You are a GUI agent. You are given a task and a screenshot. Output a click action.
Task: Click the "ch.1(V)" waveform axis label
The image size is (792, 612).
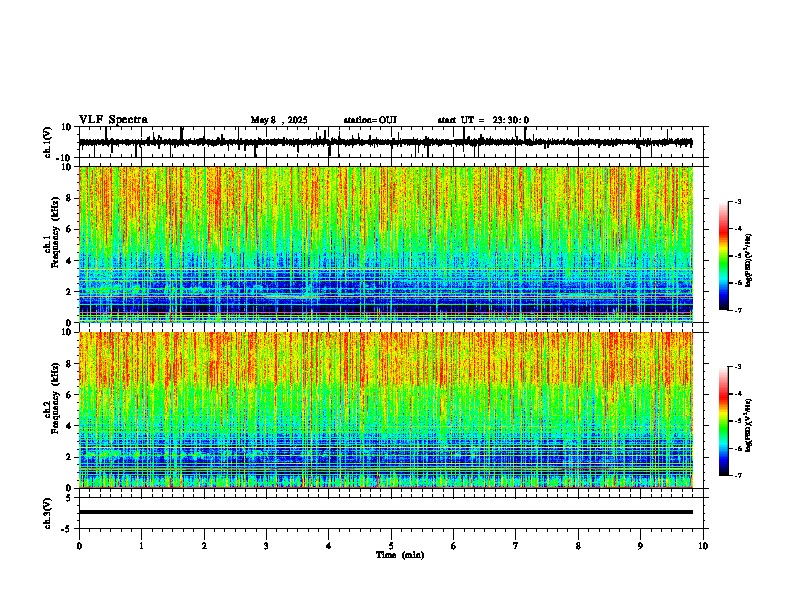(x=48, y=142)
